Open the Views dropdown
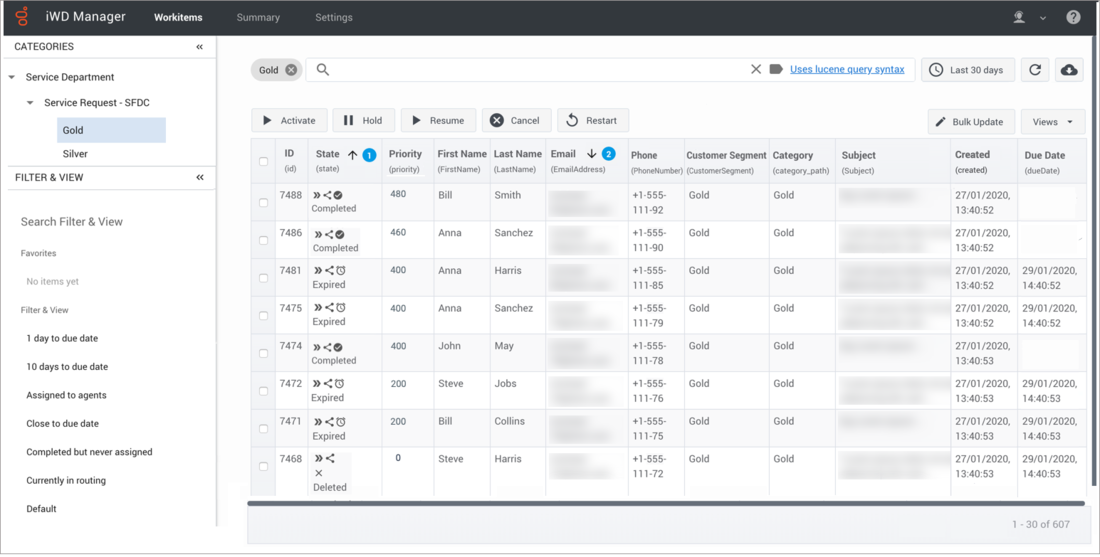Viewport: 1100px width, 557px height. [x=1052, y=122]
